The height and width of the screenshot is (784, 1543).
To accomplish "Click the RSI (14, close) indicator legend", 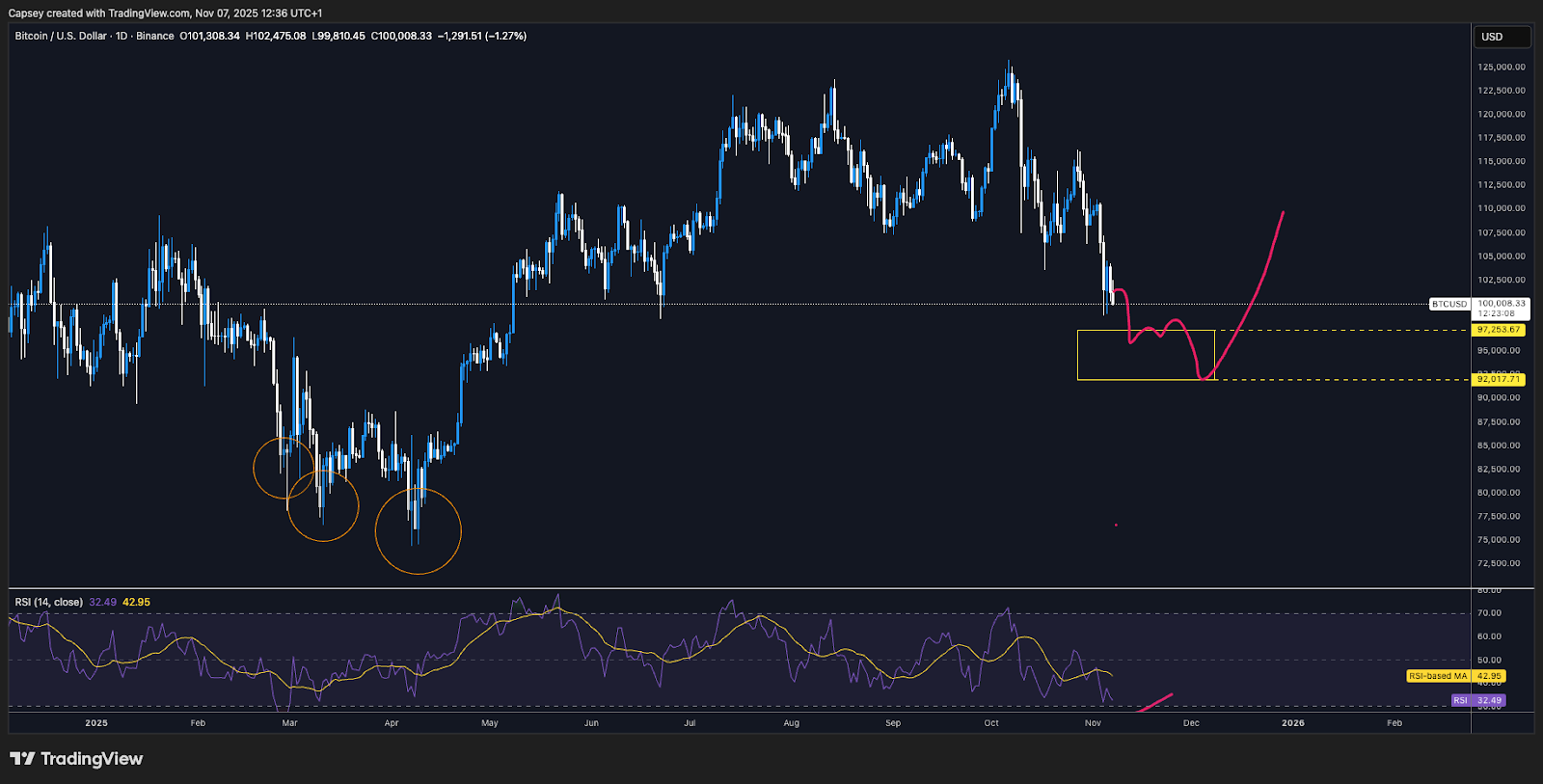I will tap(48, 602).
